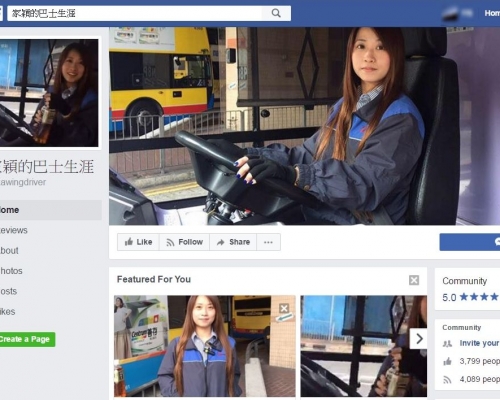Click the search magnifier icon
Image resolution: width=500 pixels, height=400 pixels.
click(x=276, y=13)
